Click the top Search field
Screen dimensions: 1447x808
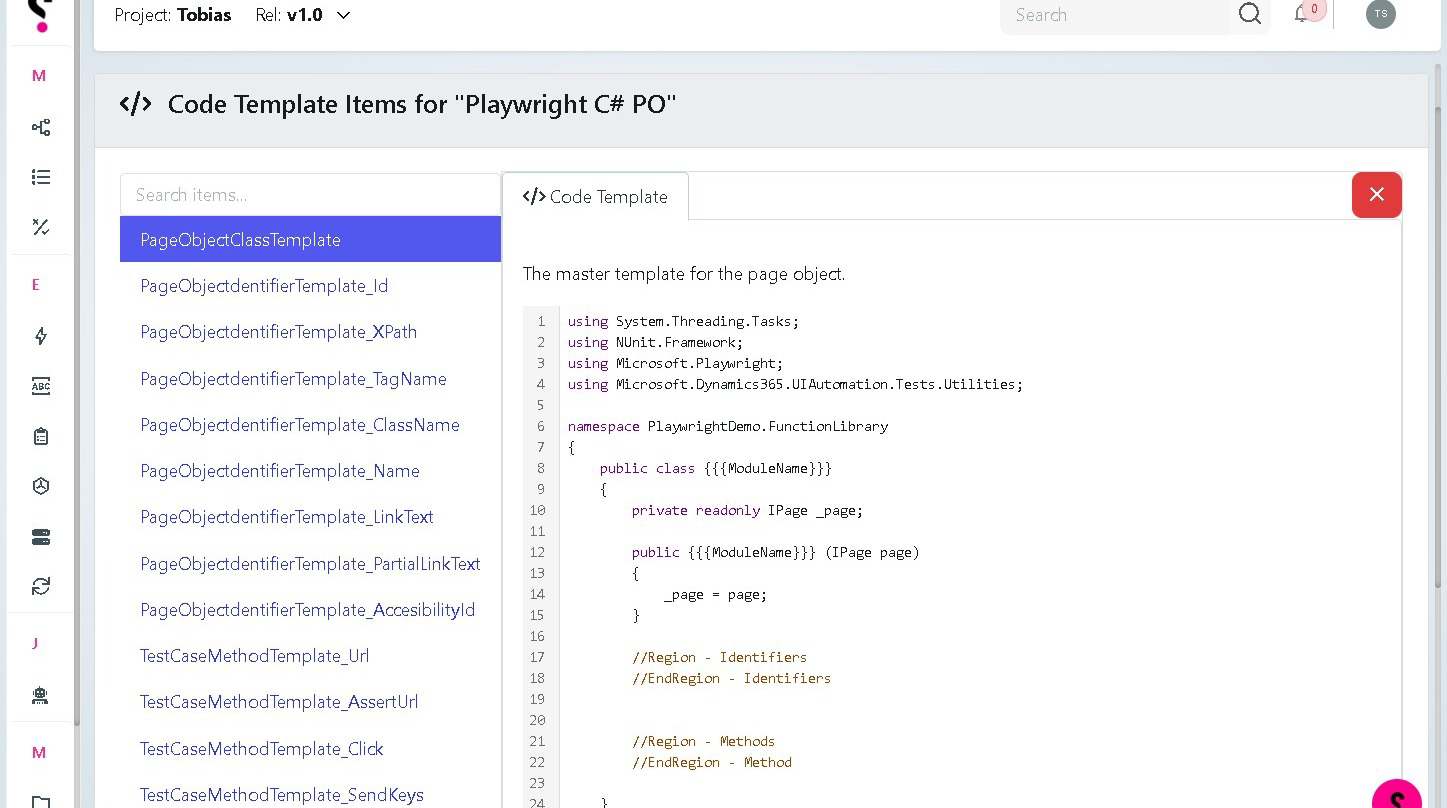point(1114,15)
